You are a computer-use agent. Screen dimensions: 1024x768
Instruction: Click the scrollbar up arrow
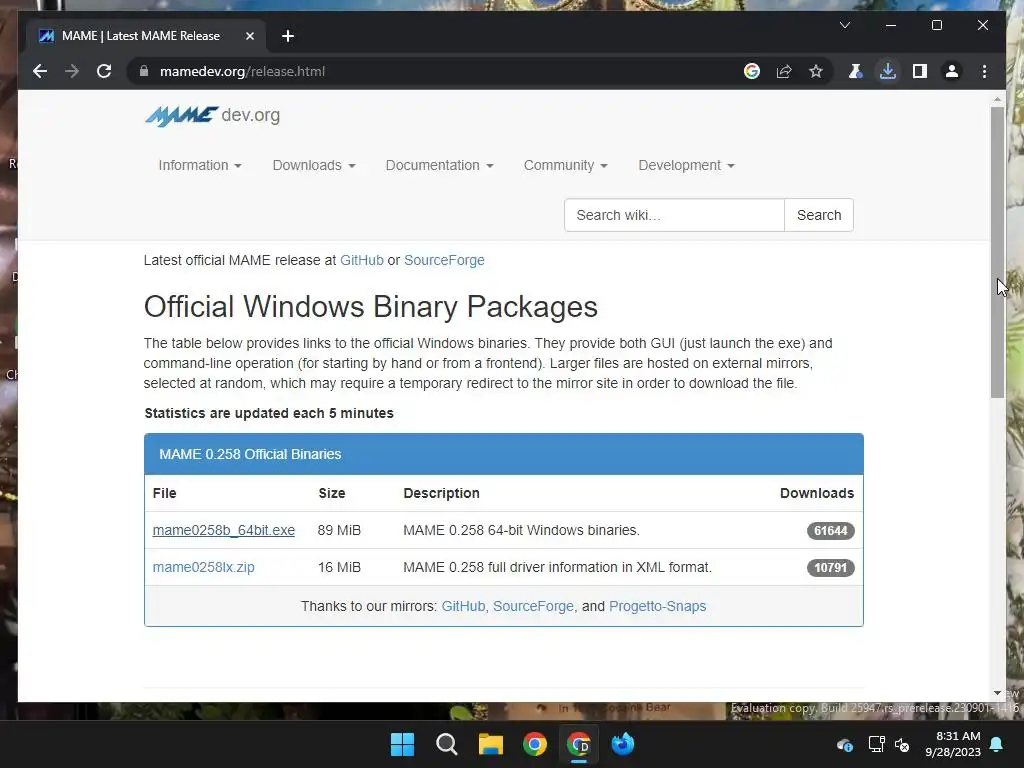click(x=997, y=99)
